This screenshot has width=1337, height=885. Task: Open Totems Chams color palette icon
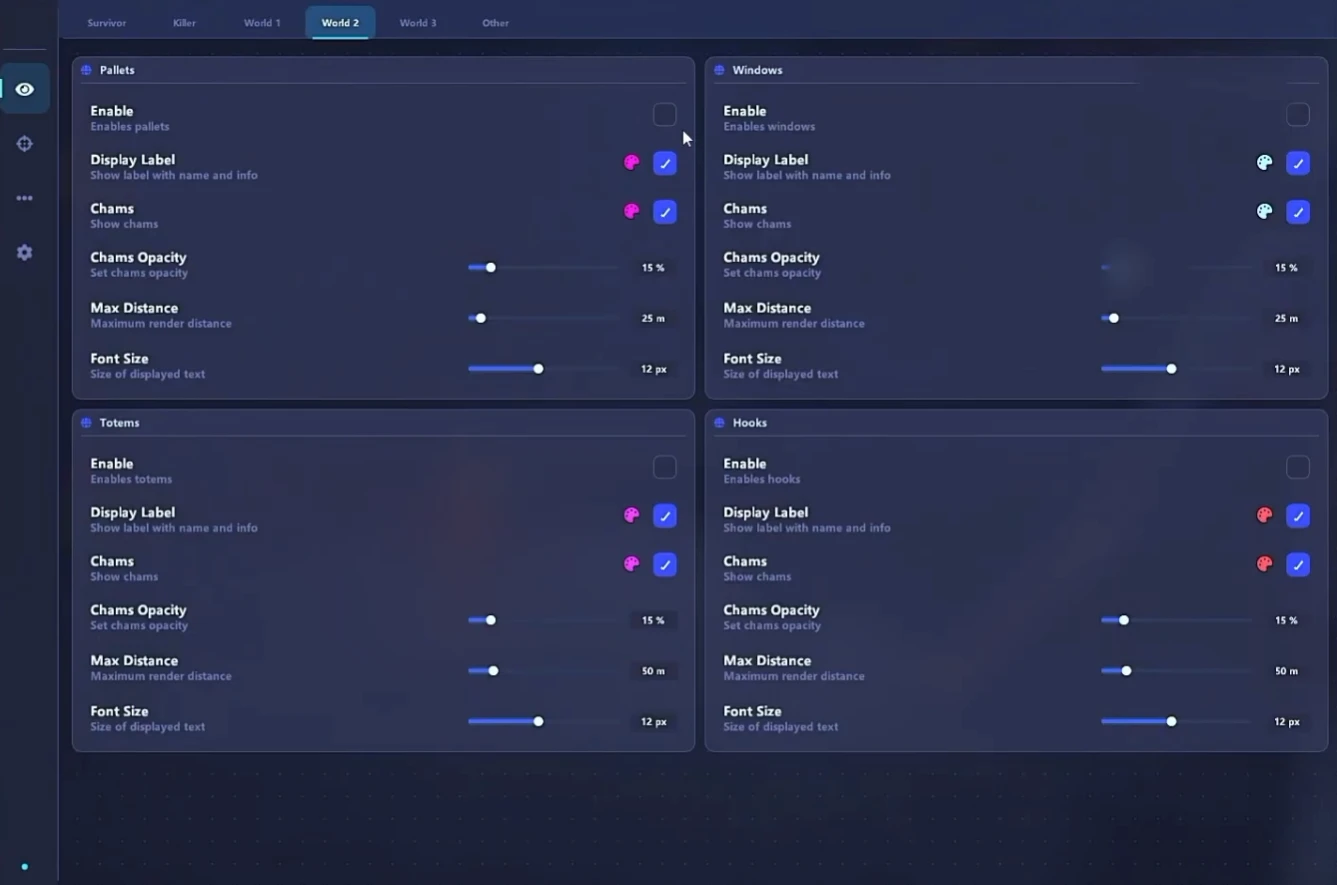632,565
